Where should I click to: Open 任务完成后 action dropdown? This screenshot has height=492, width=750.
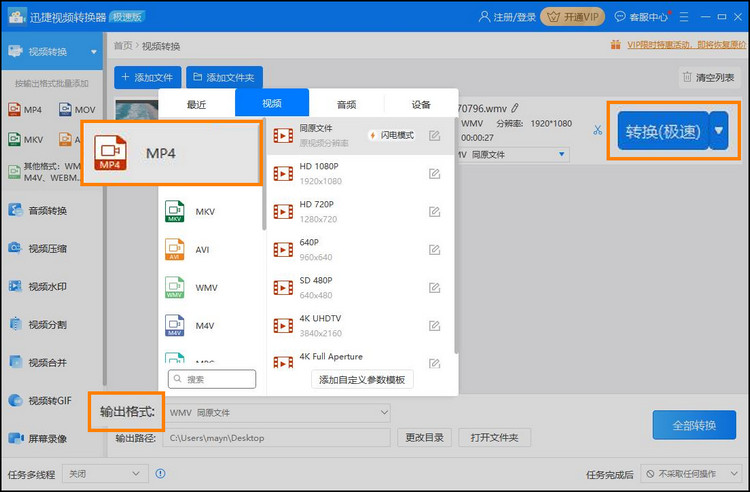coord(691,474)
